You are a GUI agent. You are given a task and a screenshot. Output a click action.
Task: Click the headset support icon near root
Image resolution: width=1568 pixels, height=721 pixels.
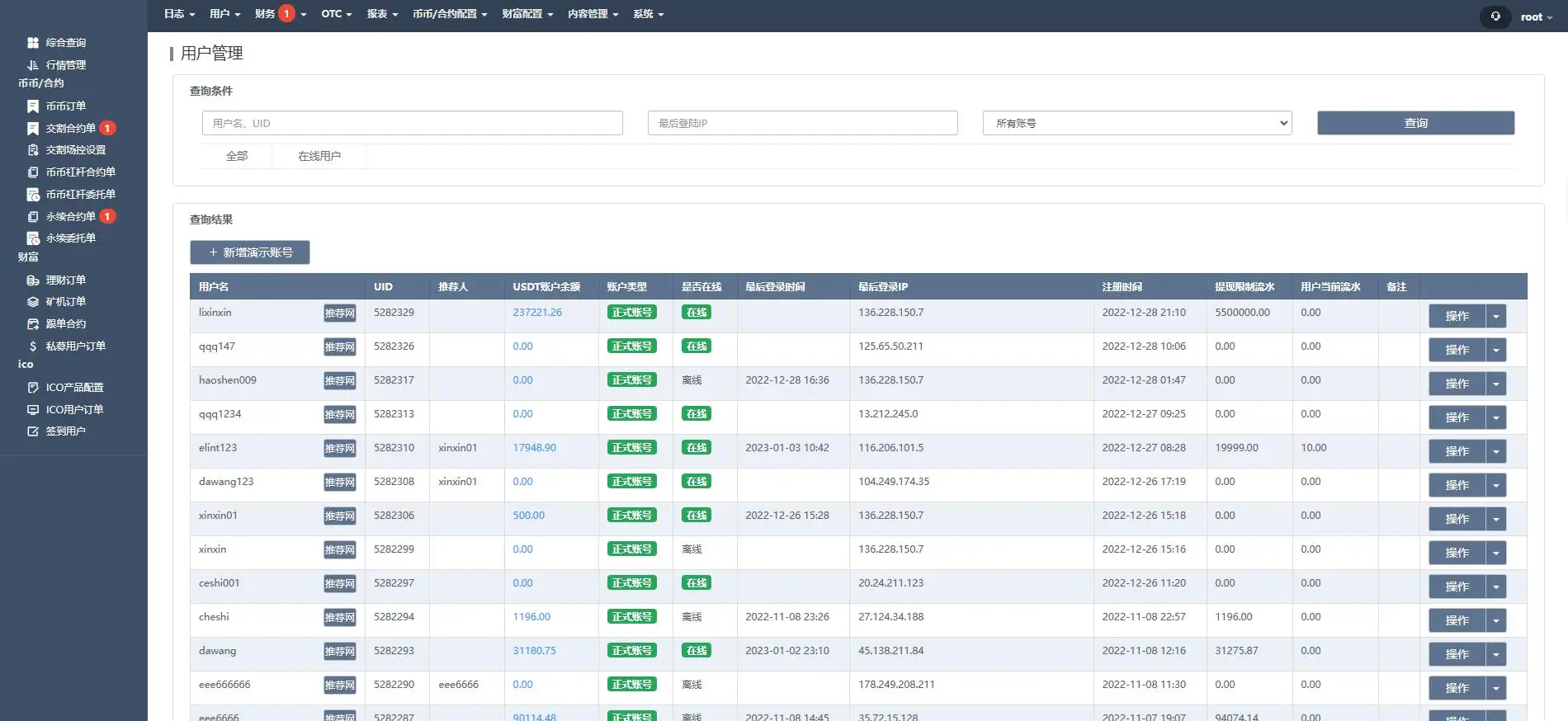[1495, 16]
